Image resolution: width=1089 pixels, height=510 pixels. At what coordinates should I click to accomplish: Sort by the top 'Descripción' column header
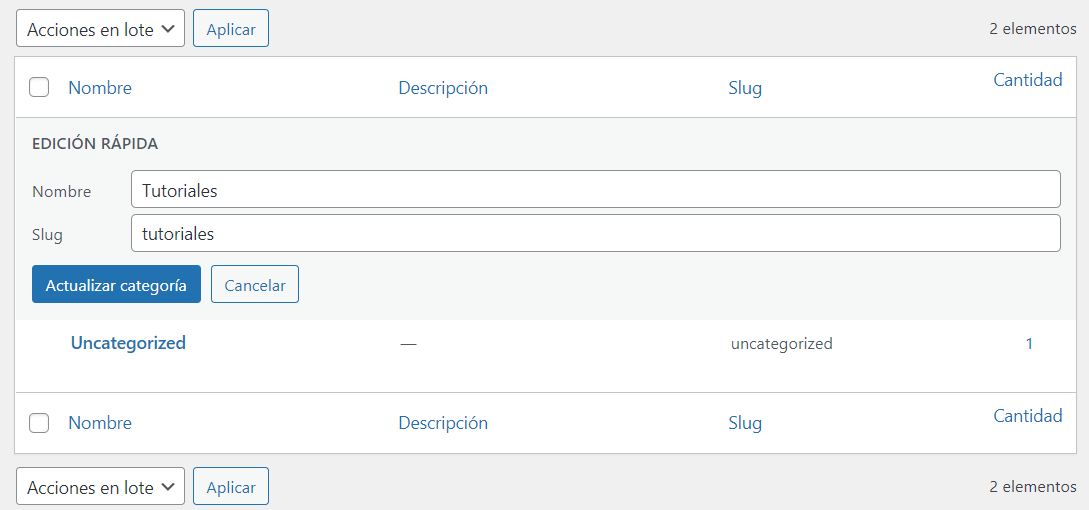pyautogui.click(x=443, y=88)
